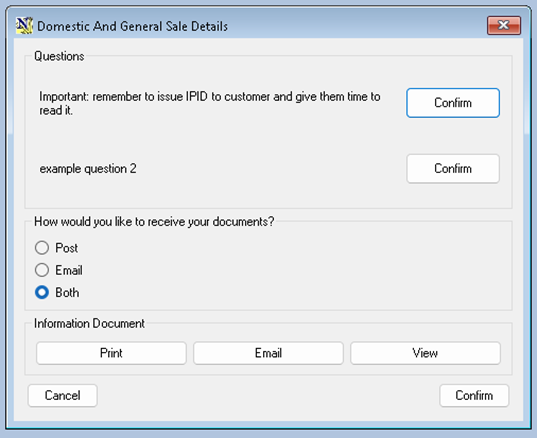Click the 'Post' option label text
Screen dimensions: 537x438
(67, 248)
